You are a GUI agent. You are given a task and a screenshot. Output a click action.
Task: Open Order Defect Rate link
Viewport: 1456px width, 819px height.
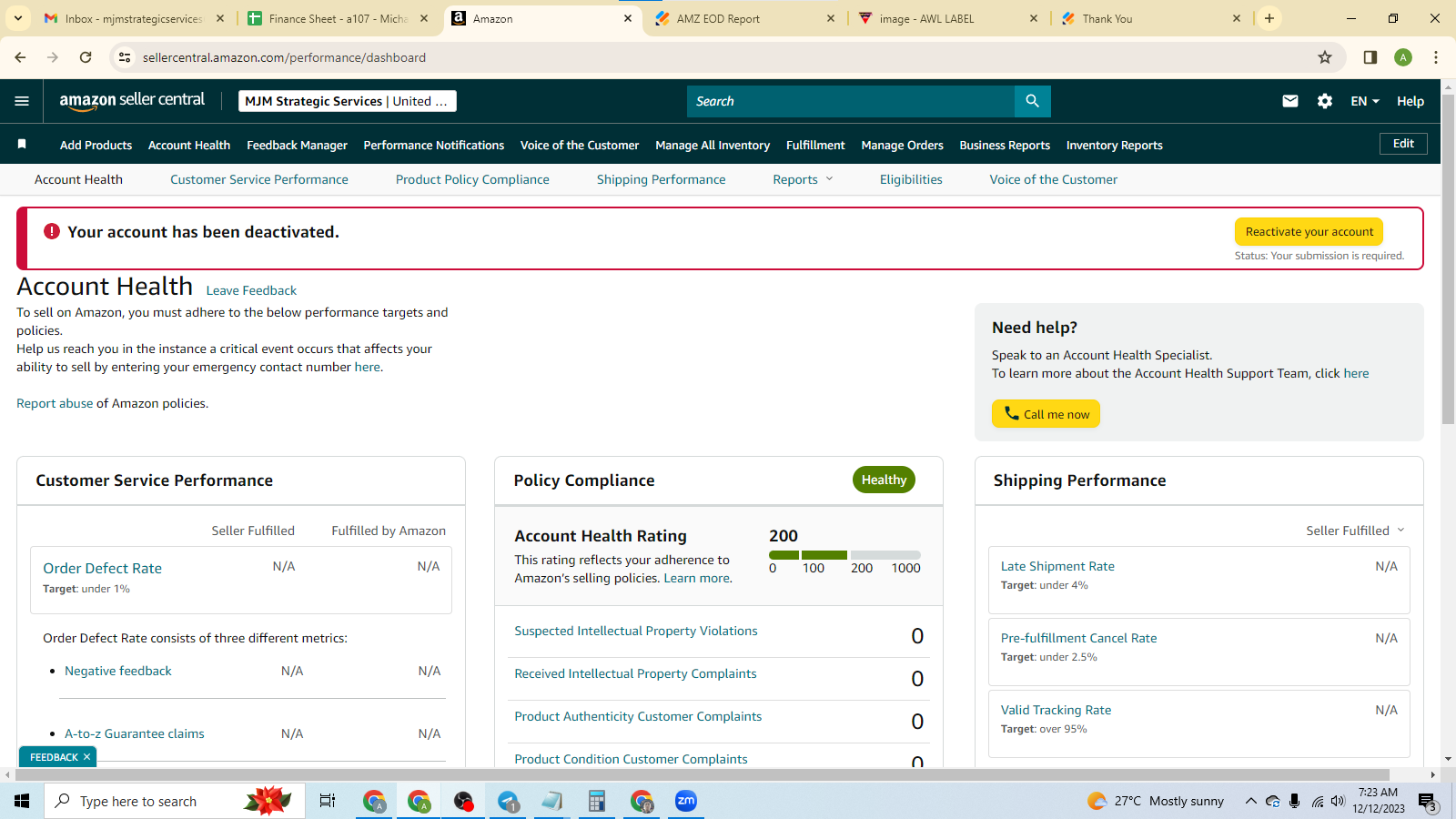102,568
